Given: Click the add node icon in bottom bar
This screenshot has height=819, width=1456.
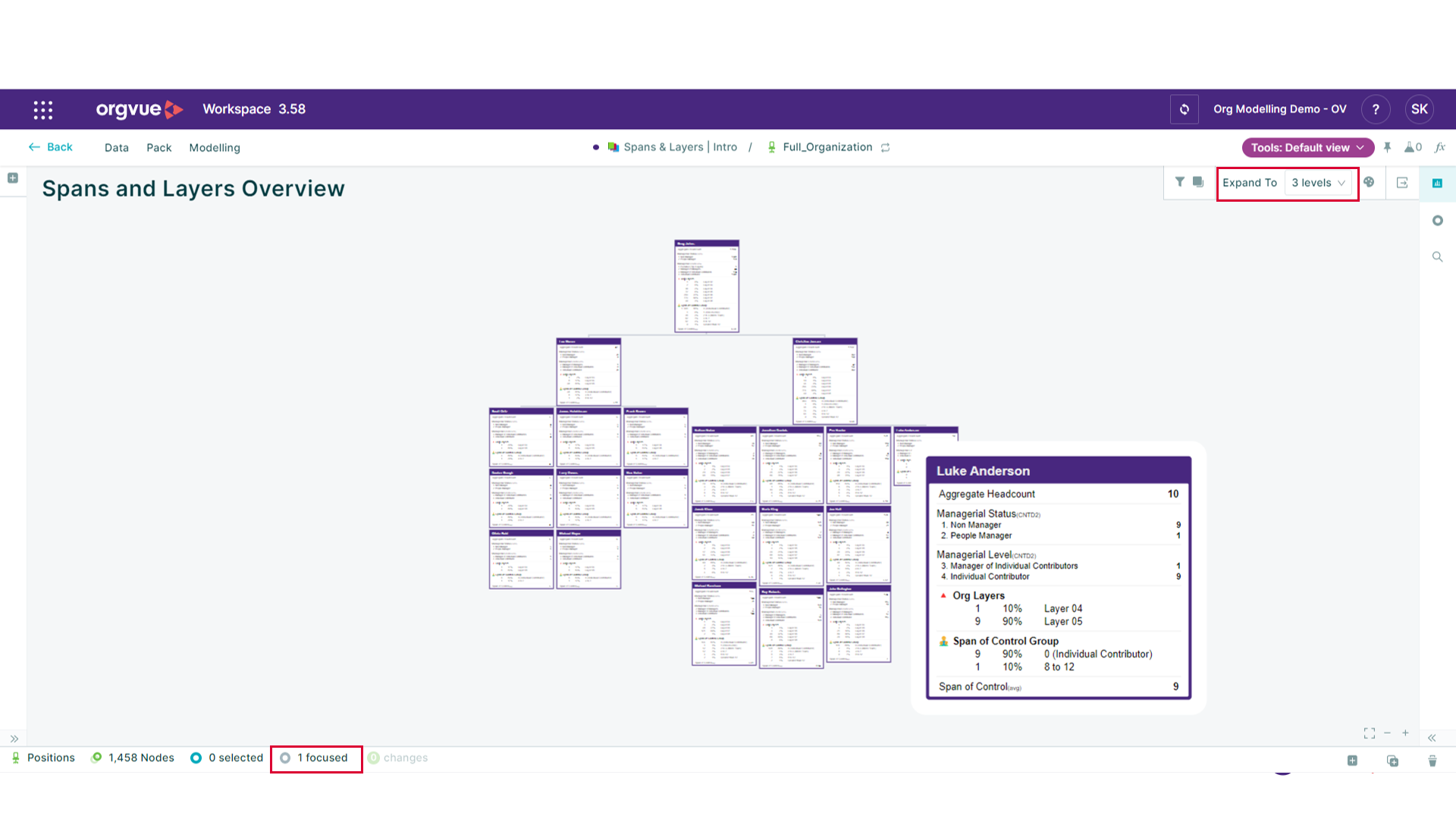Looking at the screenshot, I should [1352, 761].
